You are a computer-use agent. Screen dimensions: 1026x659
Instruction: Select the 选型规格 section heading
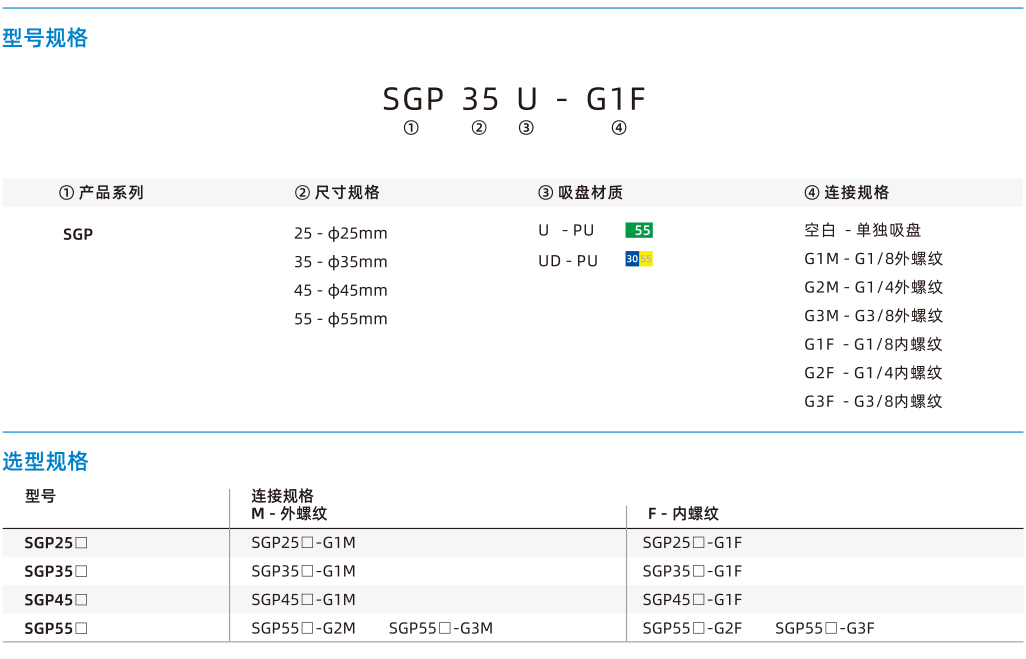pos(45,461)
